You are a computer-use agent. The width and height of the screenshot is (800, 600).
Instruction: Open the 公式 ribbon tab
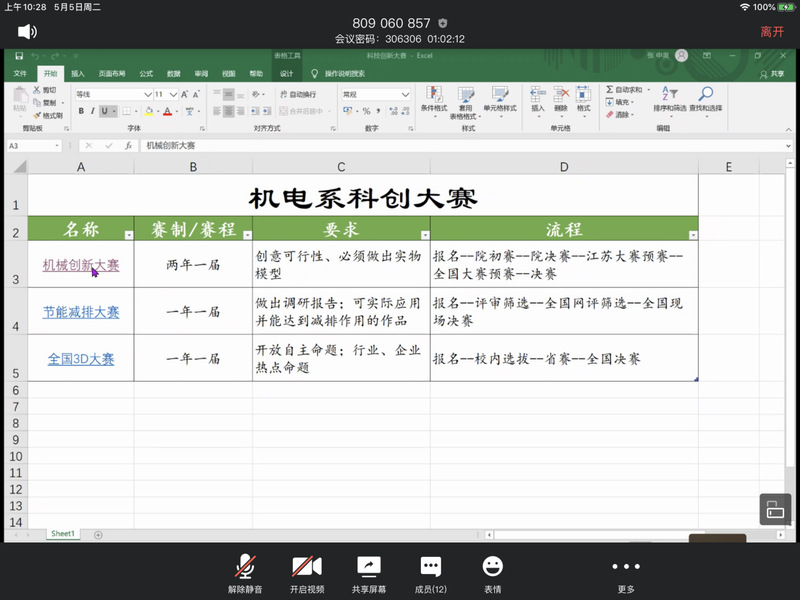(x=146, y=73)
